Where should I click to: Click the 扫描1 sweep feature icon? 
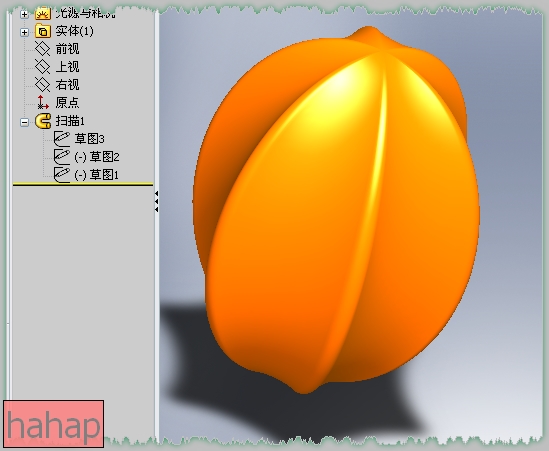[43, 121]
